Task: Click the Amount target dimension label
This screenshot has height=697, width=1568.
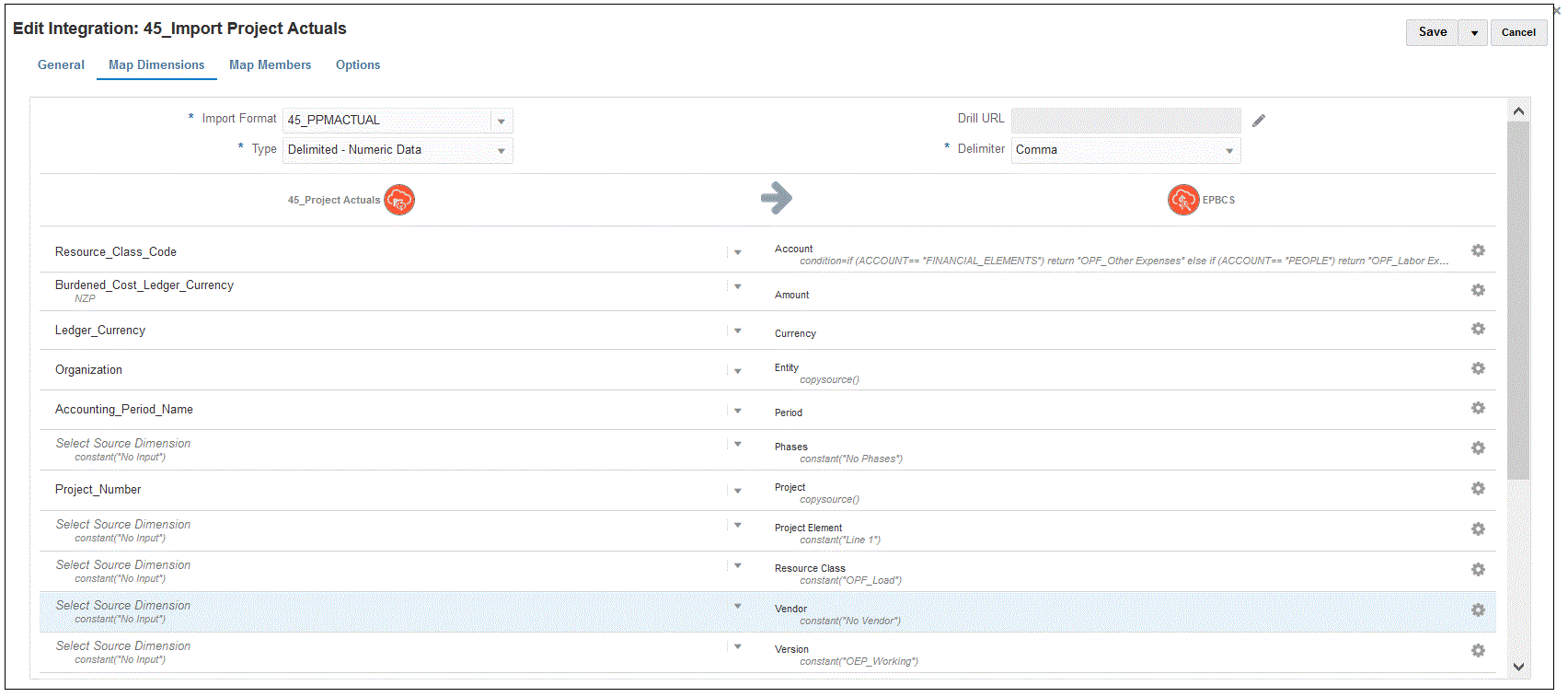Action: pyautogui.click(x=791, y=295)
